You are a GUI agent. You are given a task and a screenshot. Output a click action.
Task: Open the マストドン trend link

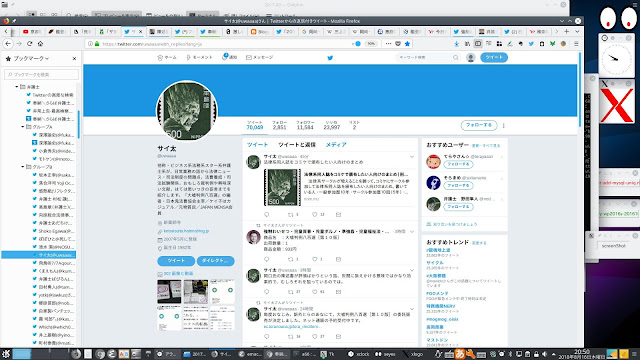point(437,340)
